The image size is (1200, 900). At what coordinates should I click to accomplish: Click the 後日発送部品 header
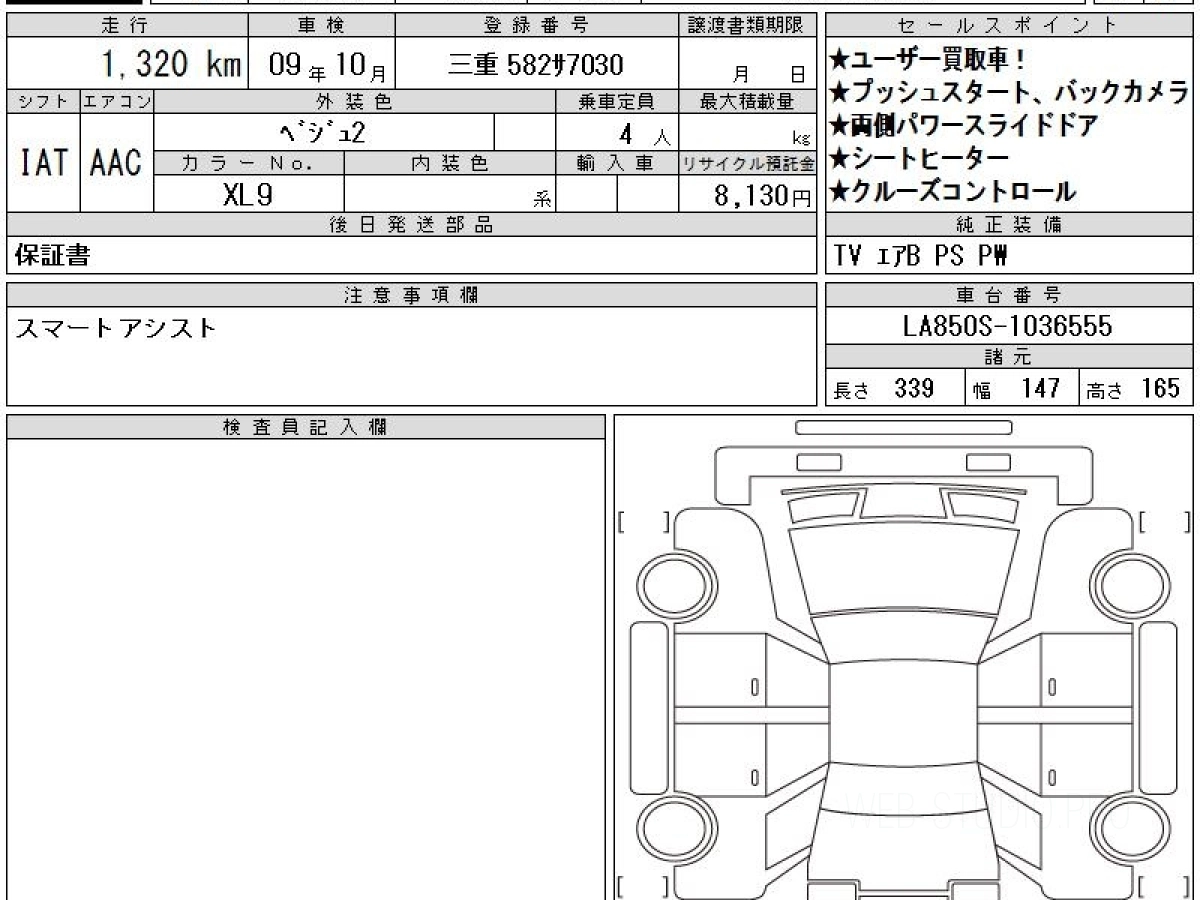pos(411,225)
